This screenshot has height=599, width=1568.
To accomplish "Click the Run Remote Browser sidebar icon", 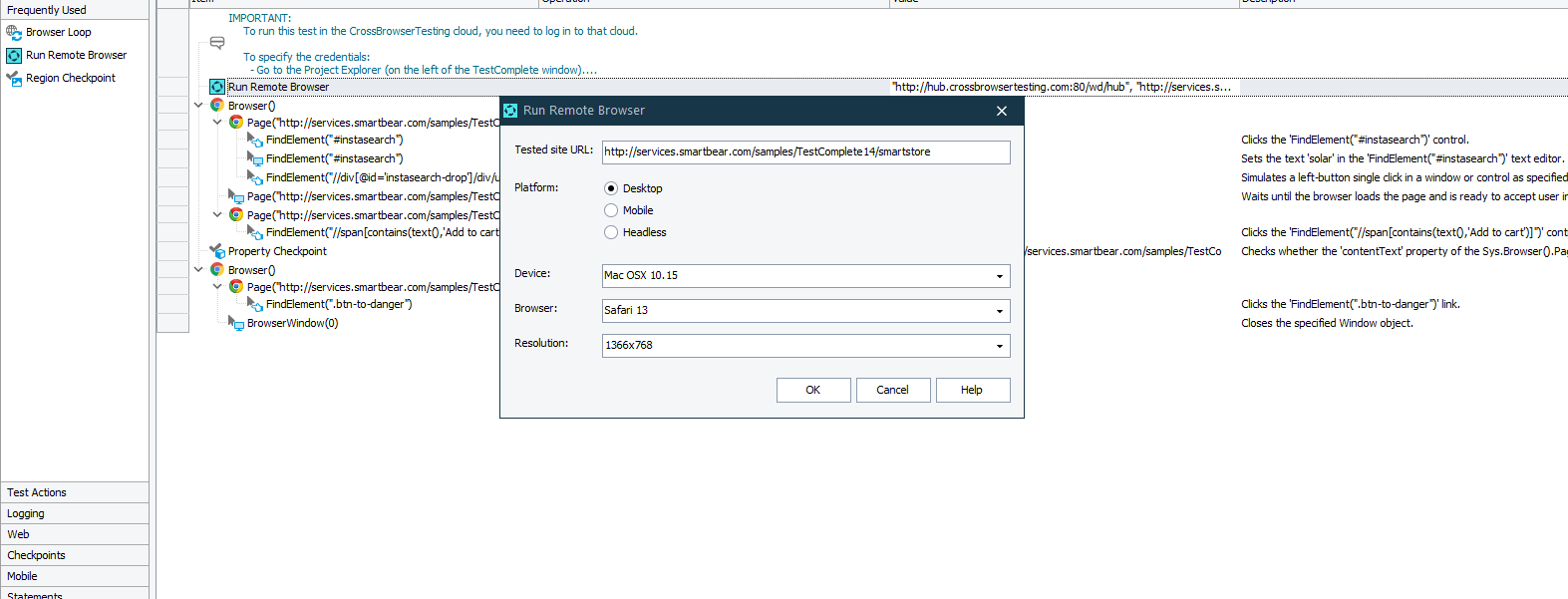I will click(14, 55).
